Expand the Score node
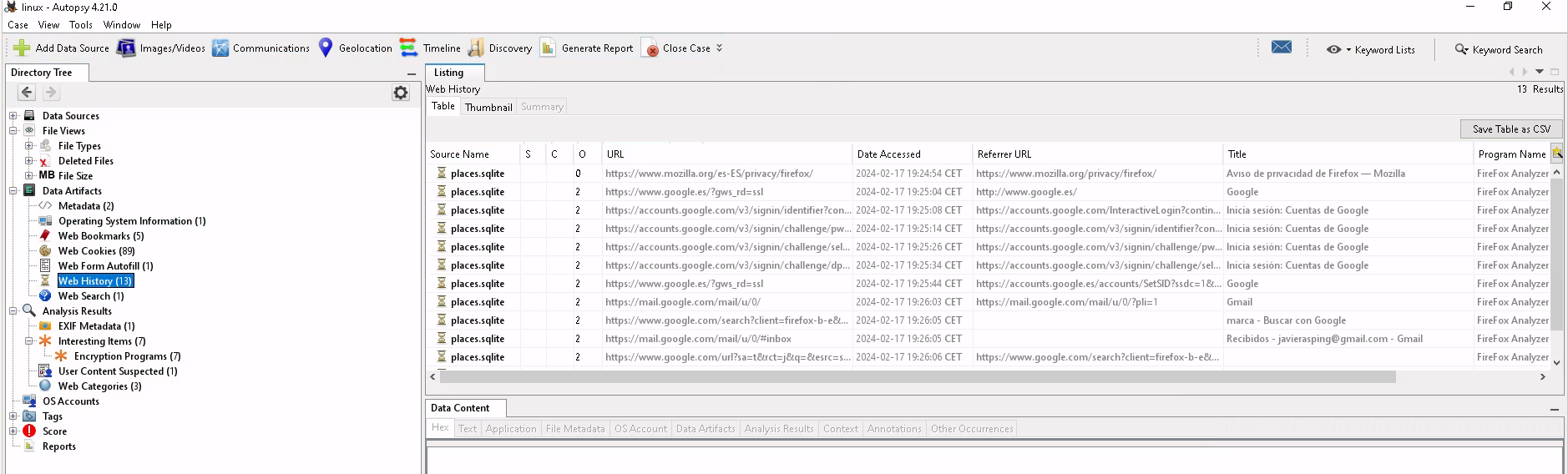The height and width of the screenshot is (474, 1568). (x=13, y=431)
